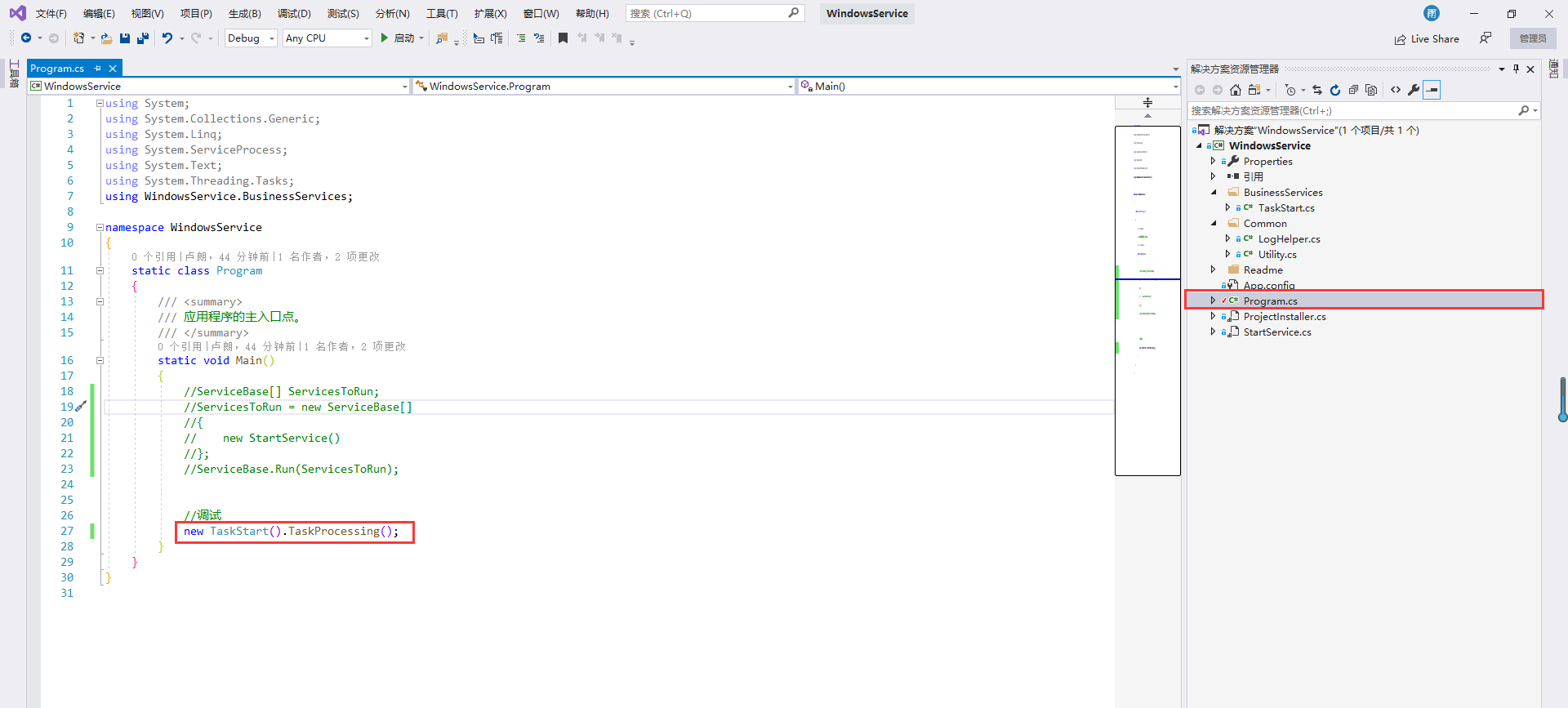This screenshot has width=1568, height=708.
Task: Toggle Show All Files in Solution Explorer
Action: [1371, 90]
